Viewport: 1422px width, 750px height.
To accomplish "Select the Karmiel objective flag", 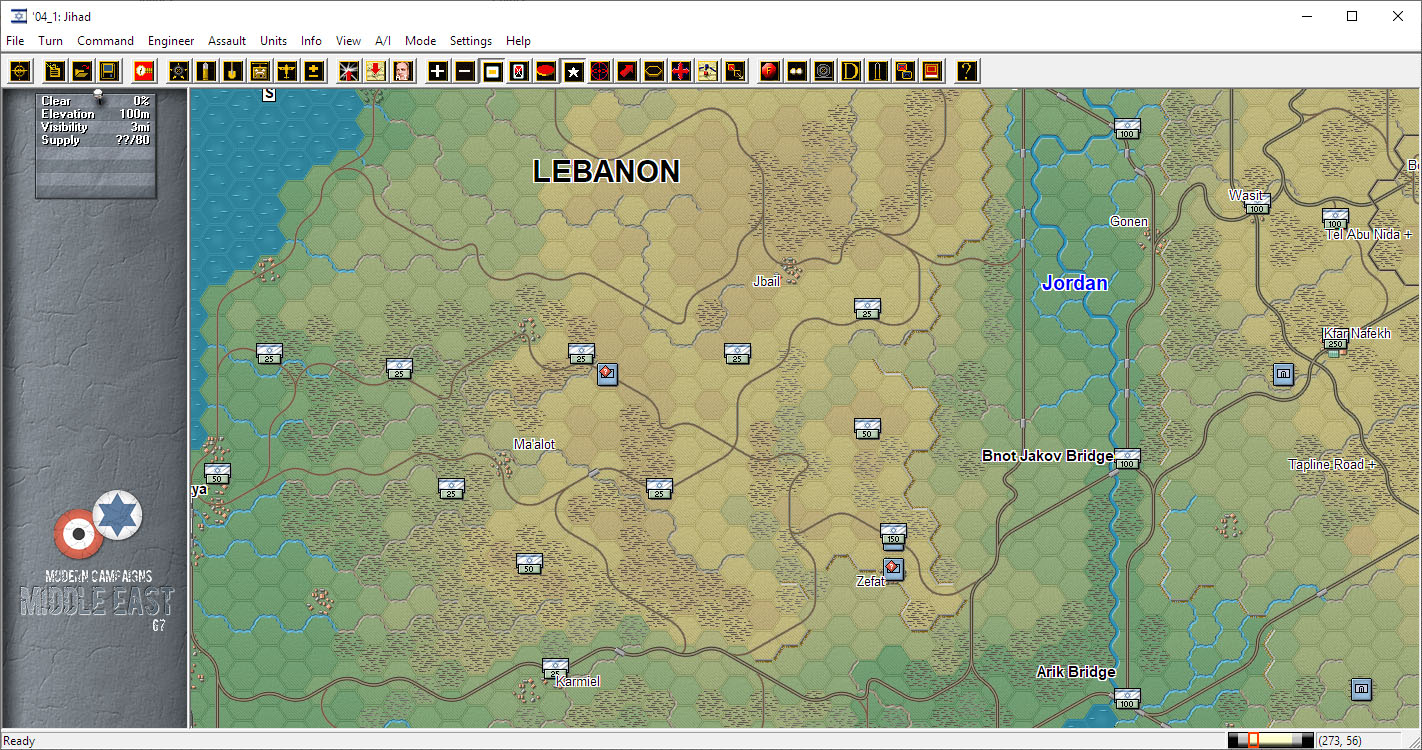I will pyautogui.click(x=555, y=668).
